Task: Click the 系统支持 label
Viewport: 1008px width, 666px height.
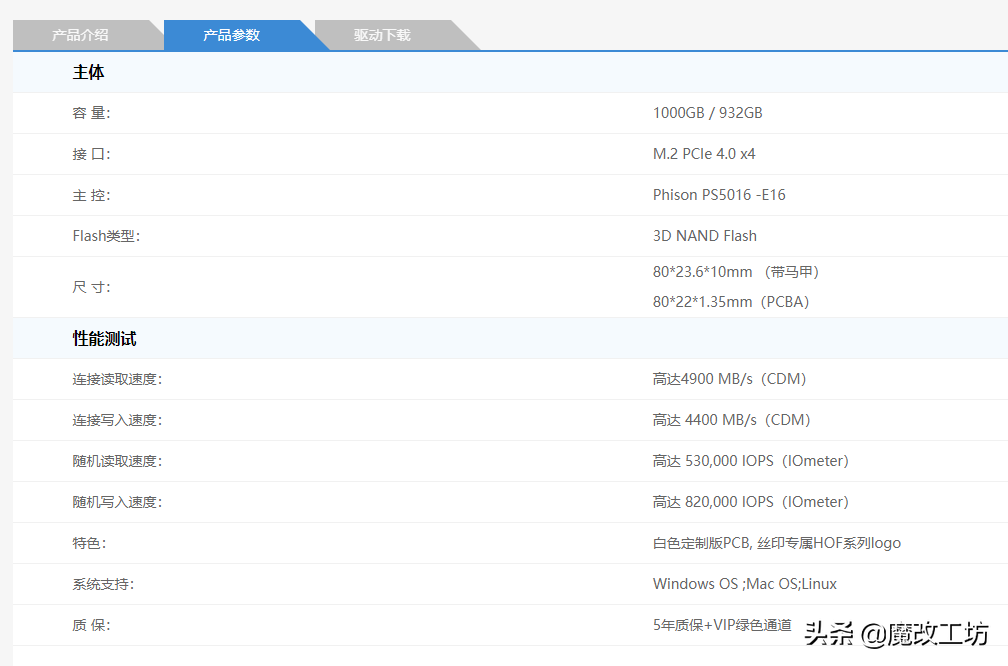Action: pos(103,585)
